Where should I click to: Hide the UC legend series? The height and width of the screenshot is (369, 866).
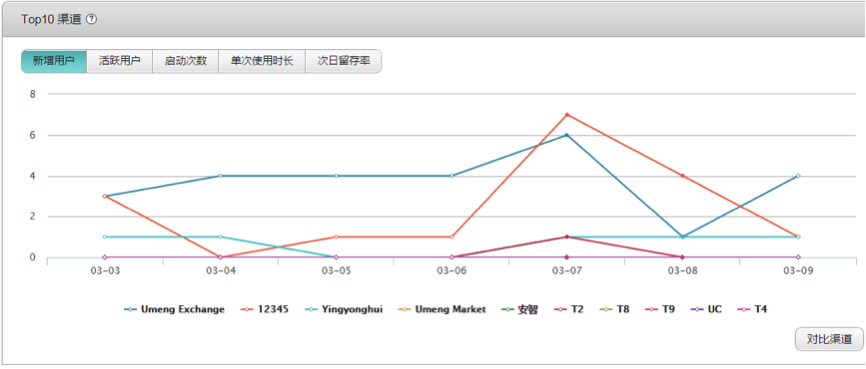pos(706,309)
